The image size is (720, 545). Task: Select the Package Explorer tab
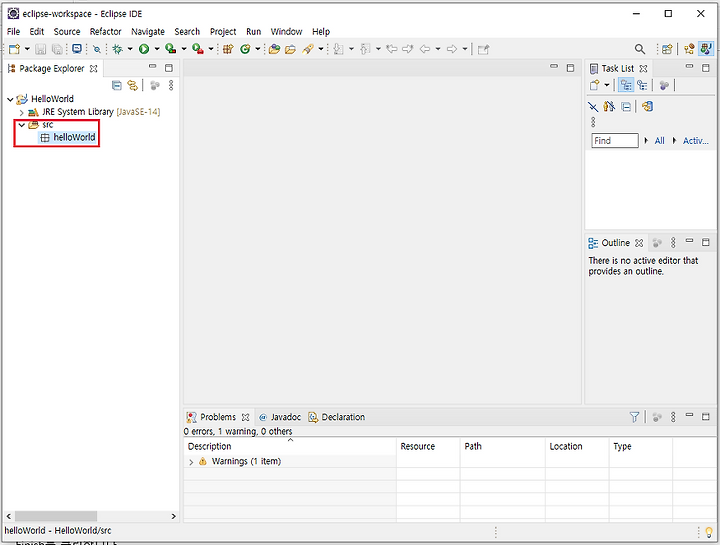pos(52,68)
